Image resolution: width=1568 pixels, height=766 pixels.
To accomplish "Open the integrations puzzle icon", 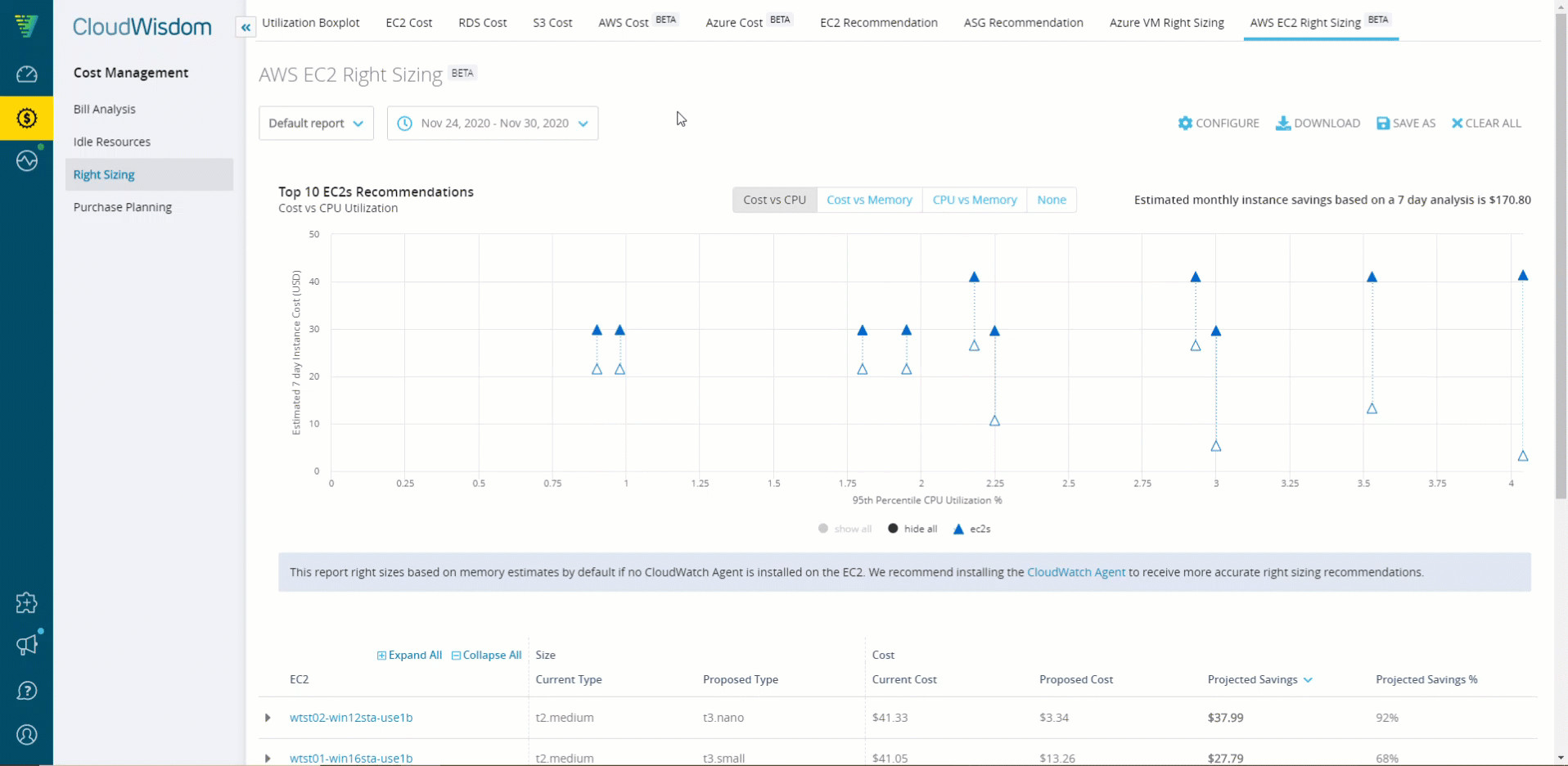I will 26,603.
